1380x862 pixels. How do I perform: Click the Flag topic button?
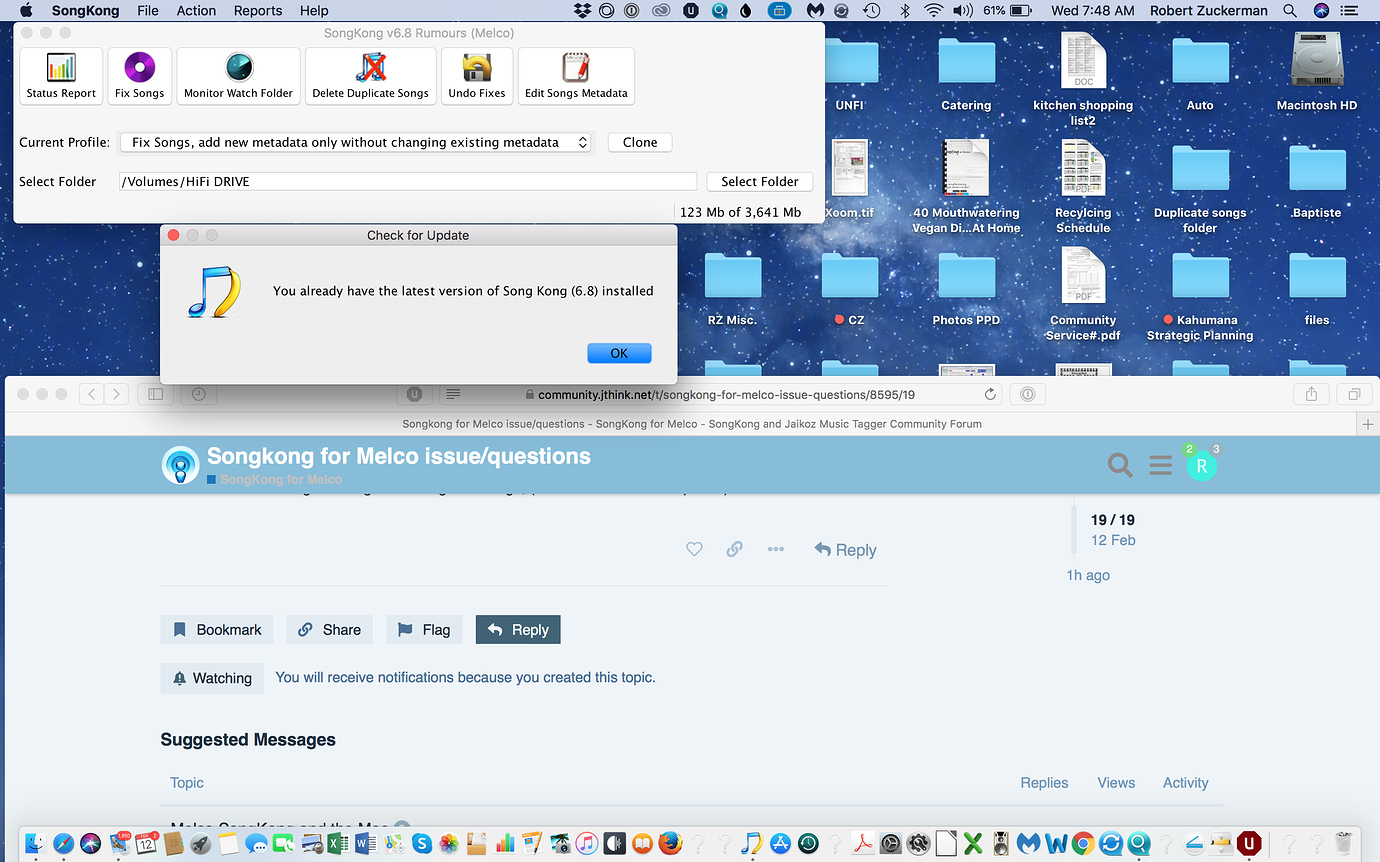pos(424,629)
